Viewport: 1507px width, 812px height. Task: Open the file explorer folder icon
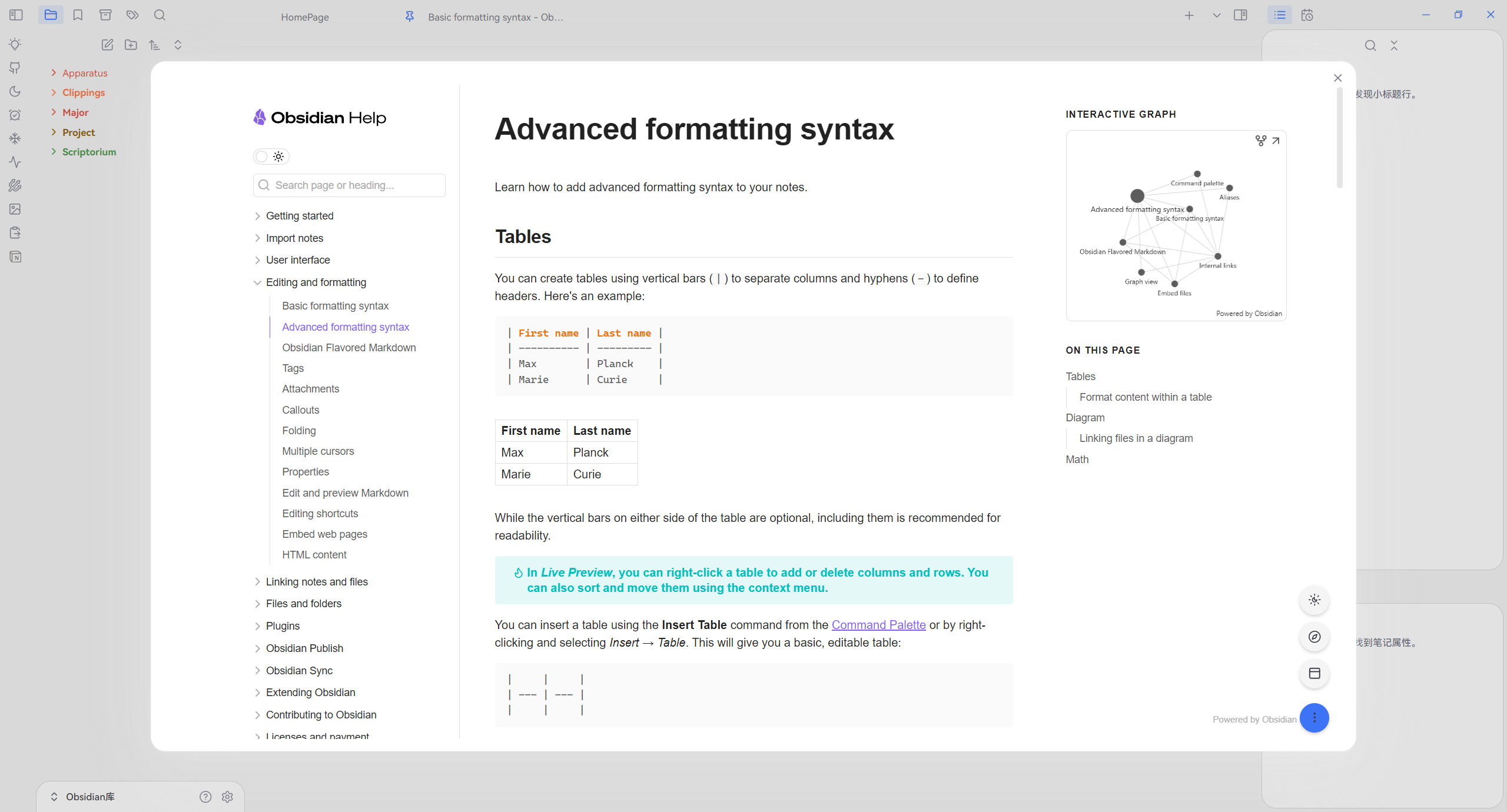point(51,15)
